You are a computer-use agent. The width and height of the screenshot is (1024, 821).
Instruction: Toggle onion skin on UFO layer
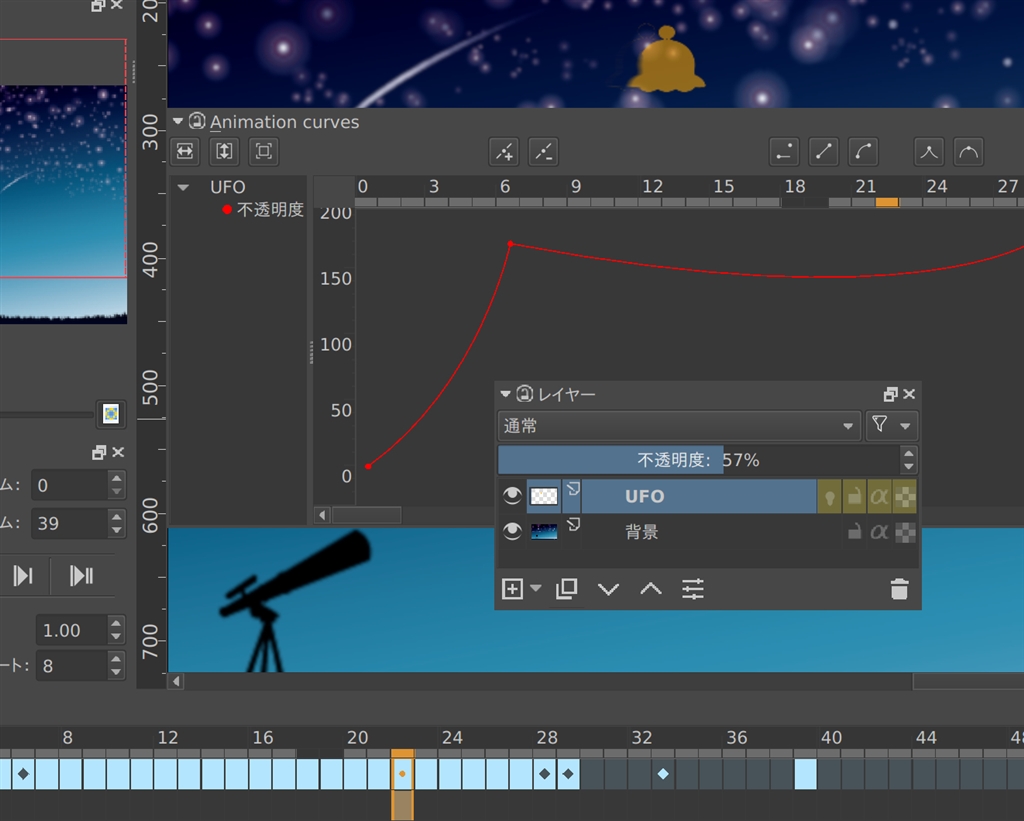(x=830, y=497)
